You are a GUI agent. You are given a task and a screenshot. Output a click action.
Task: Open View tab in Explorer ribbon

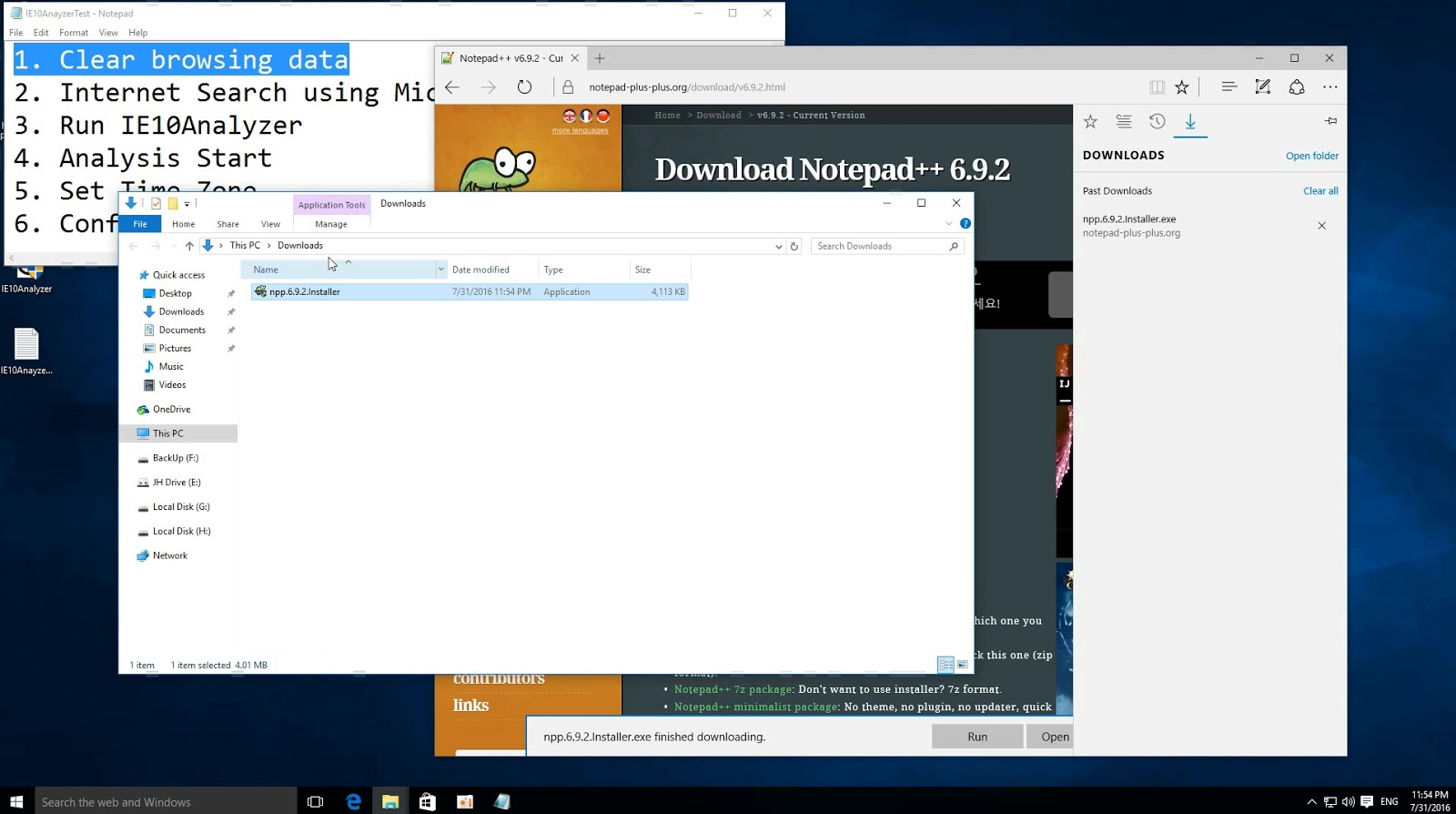coord(270,224)
